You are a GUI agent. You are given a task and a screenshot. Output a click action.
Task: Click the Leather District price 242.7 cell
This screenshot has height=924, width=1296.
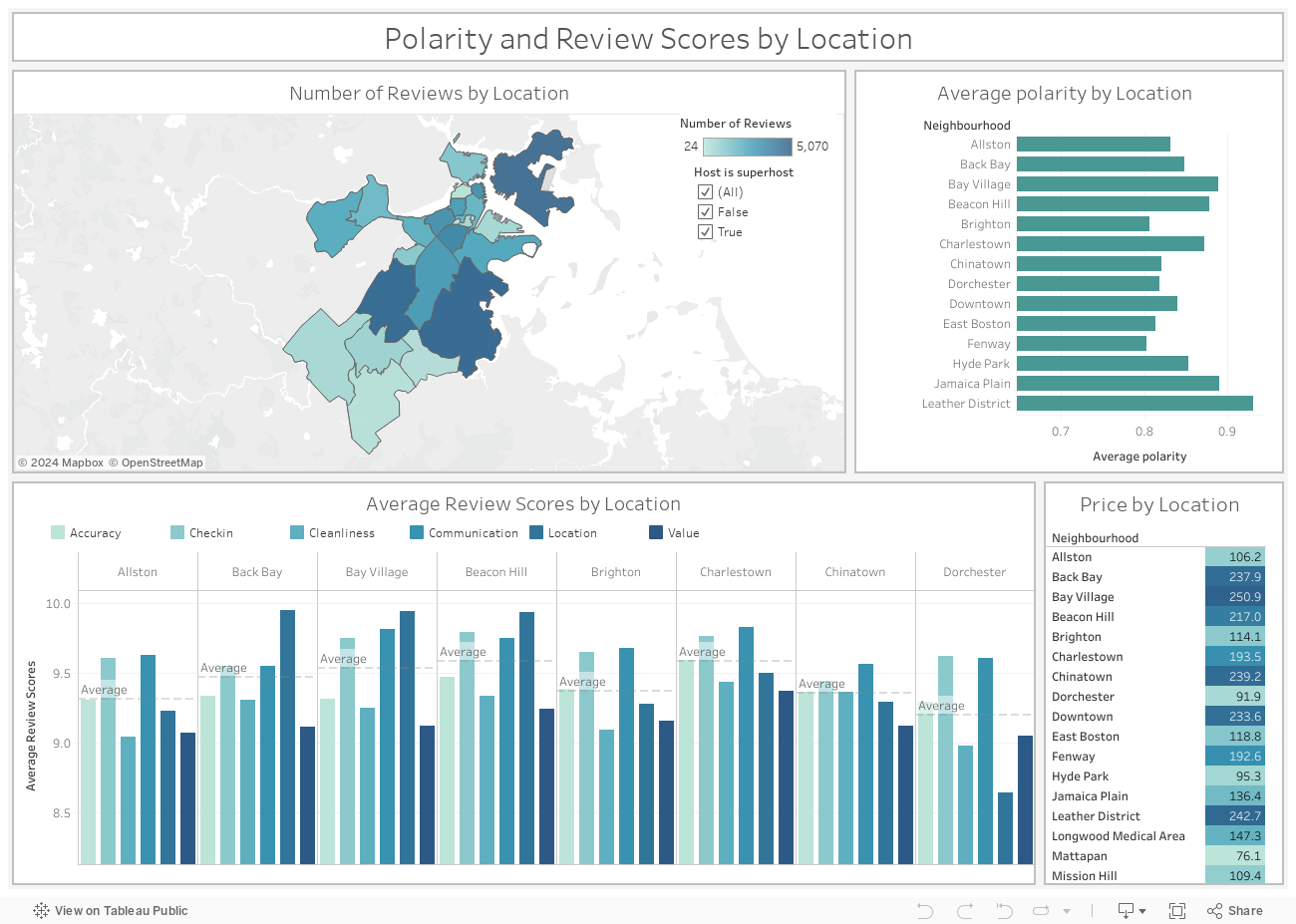click(1235, 816)
